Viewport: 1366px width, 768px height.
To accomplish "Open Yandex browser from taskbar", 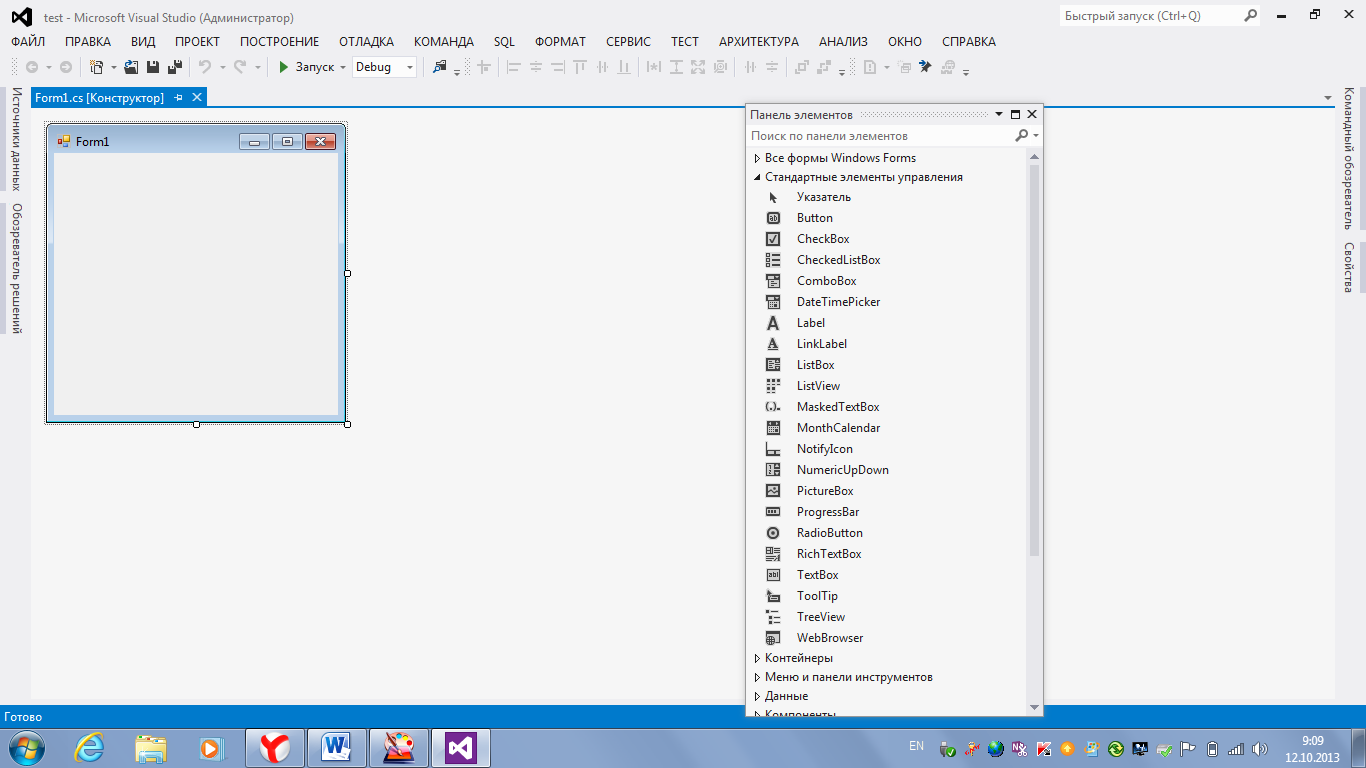I will click(x=275, y=747).
